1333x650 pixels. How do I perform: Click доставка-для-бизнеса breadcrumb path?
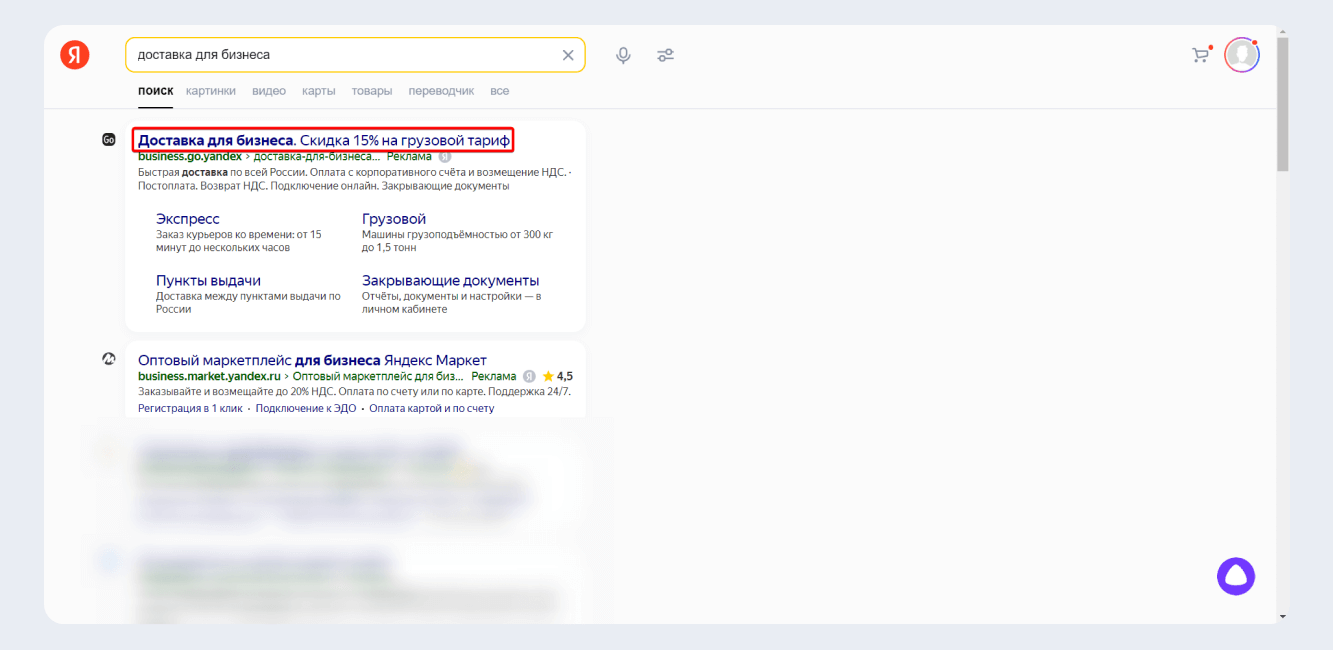click(317, 156)
